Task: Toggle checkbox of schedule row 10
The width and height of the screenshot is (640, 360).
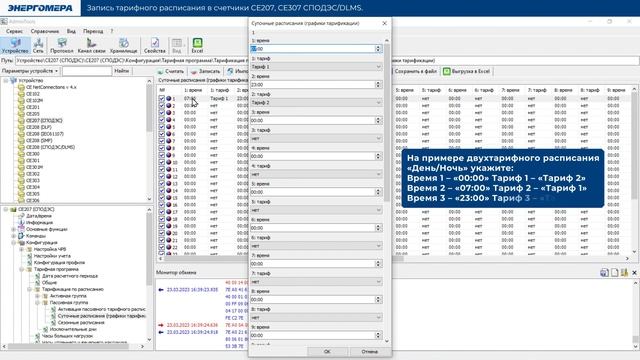Action: click(x=162, y=162)
